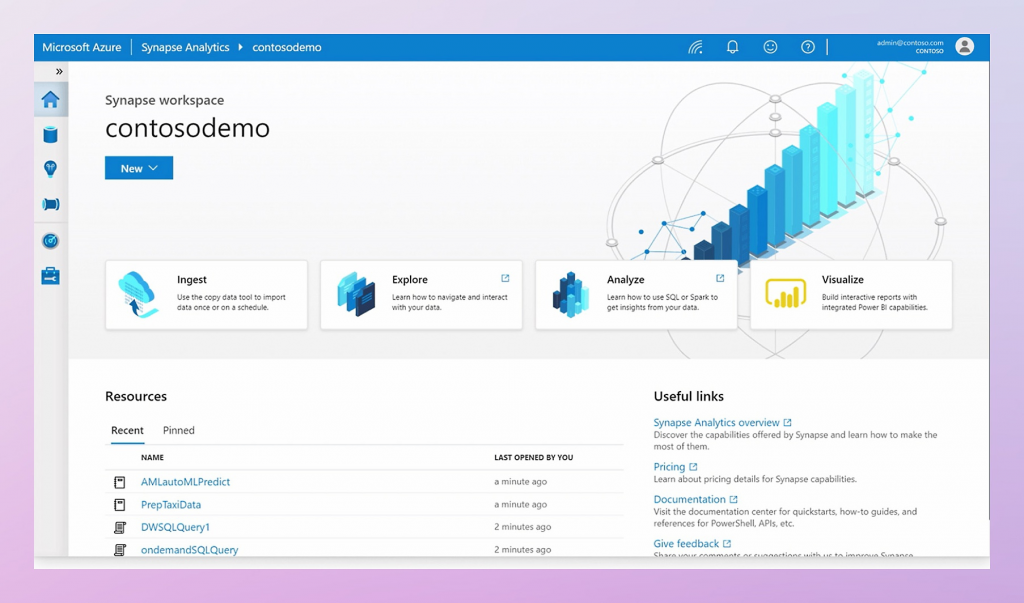Open notifications bell icon
Image resolution: width=1024 pixels, height=603 pixels.
732,47
